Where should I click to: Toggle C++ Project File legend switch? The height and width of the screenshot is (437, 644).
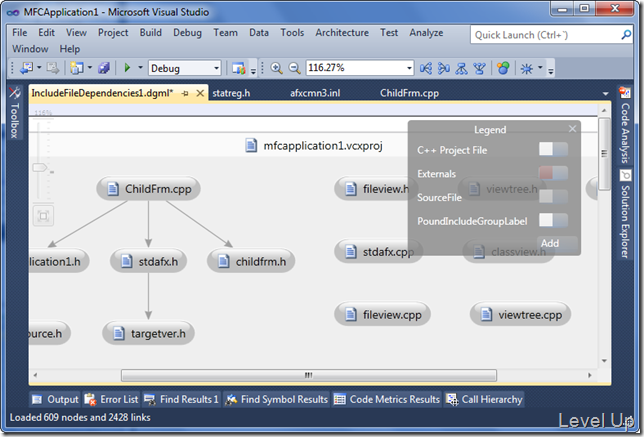553,150
